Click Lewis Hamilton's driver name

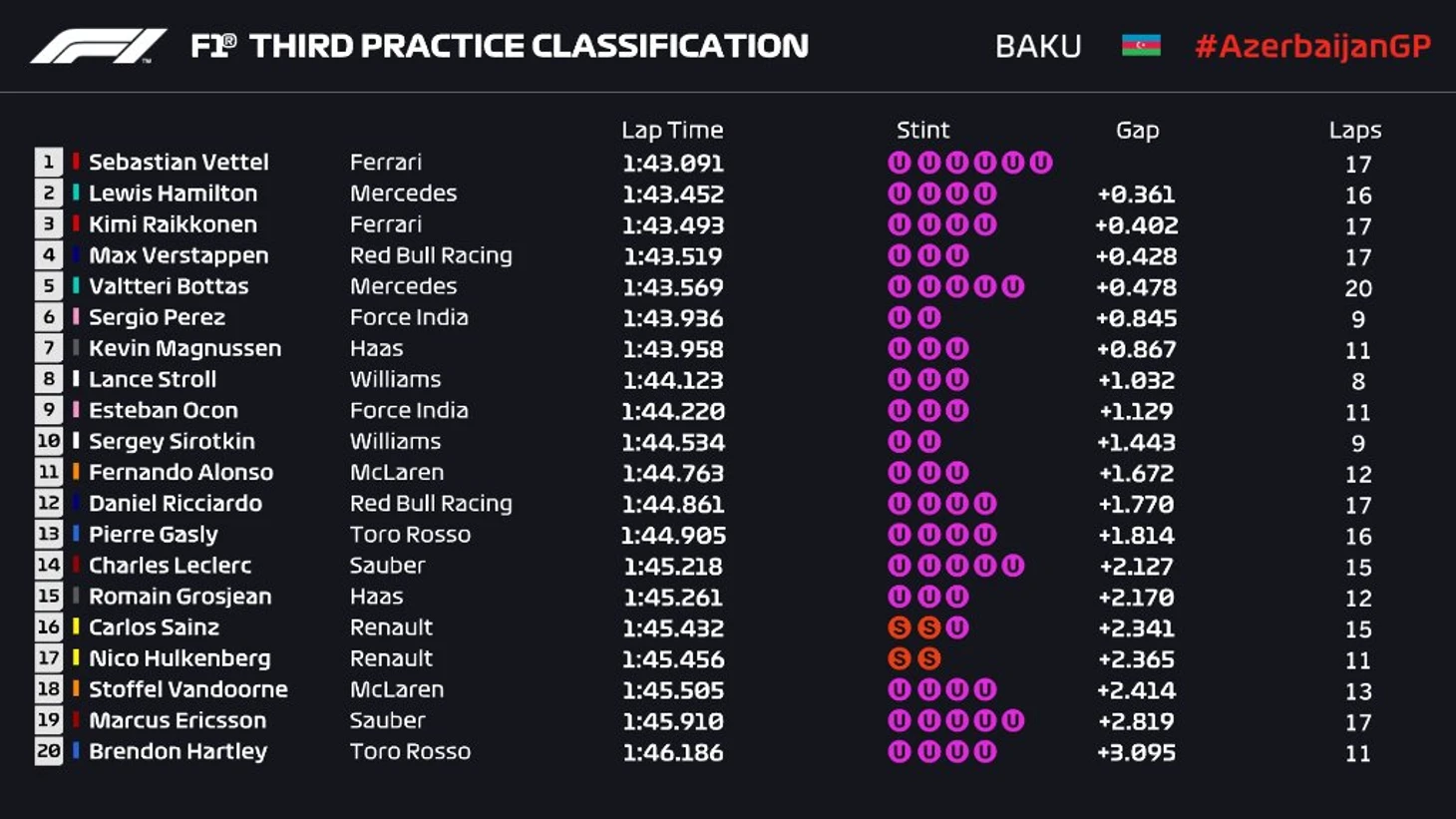pyautogui.click(x=173, y=193)
